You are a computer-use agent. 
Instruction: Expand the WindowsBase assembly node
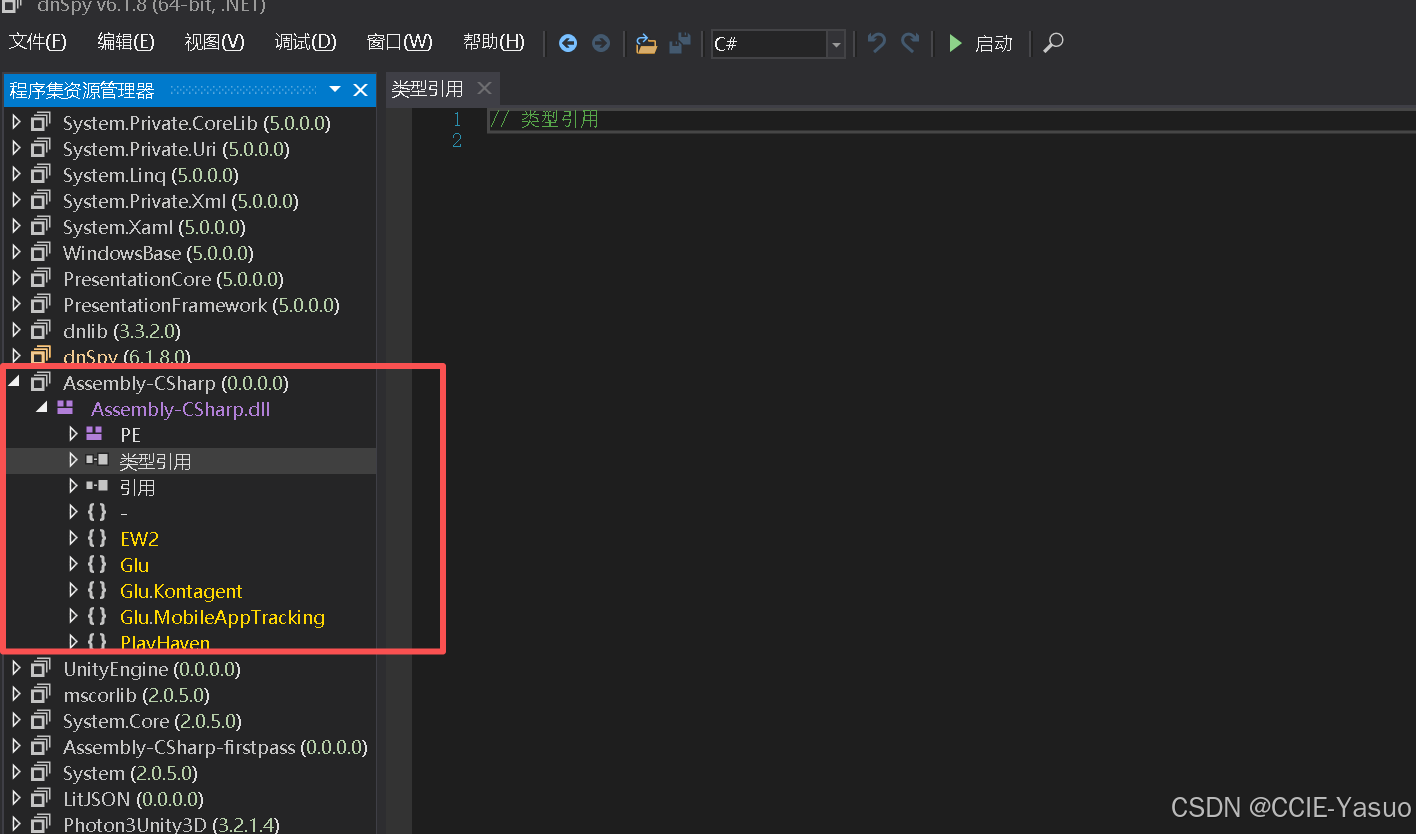click(x=16, y=252)
